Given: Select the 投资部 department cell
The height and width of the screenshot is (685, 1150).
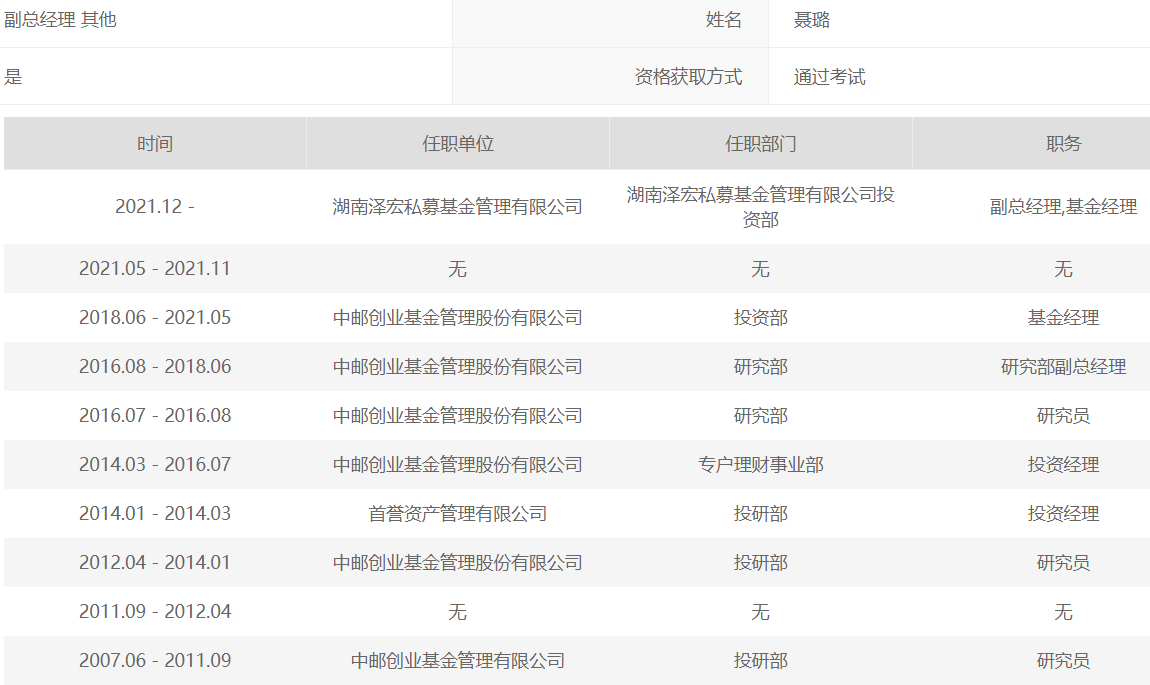Looking at the screenshot, I should [x=761, y=318].
